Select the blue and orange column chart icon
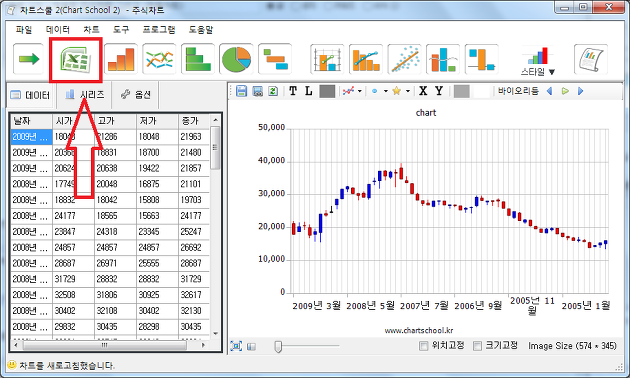Image resolution: width=630 pixels, height=378 pixels. pyautogui.click(x=443, y=60)
